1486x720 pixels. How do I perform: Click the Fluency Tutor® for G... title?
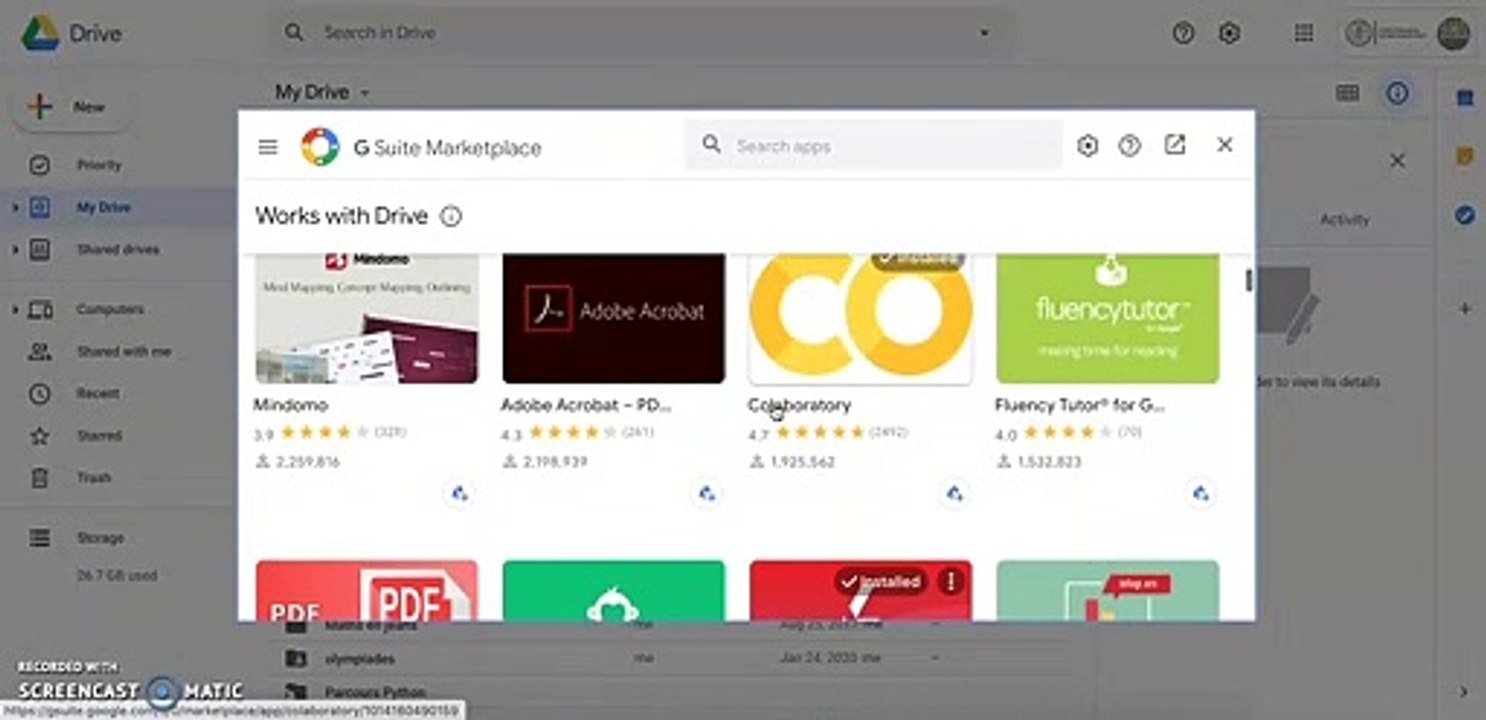click(1079, 405)
